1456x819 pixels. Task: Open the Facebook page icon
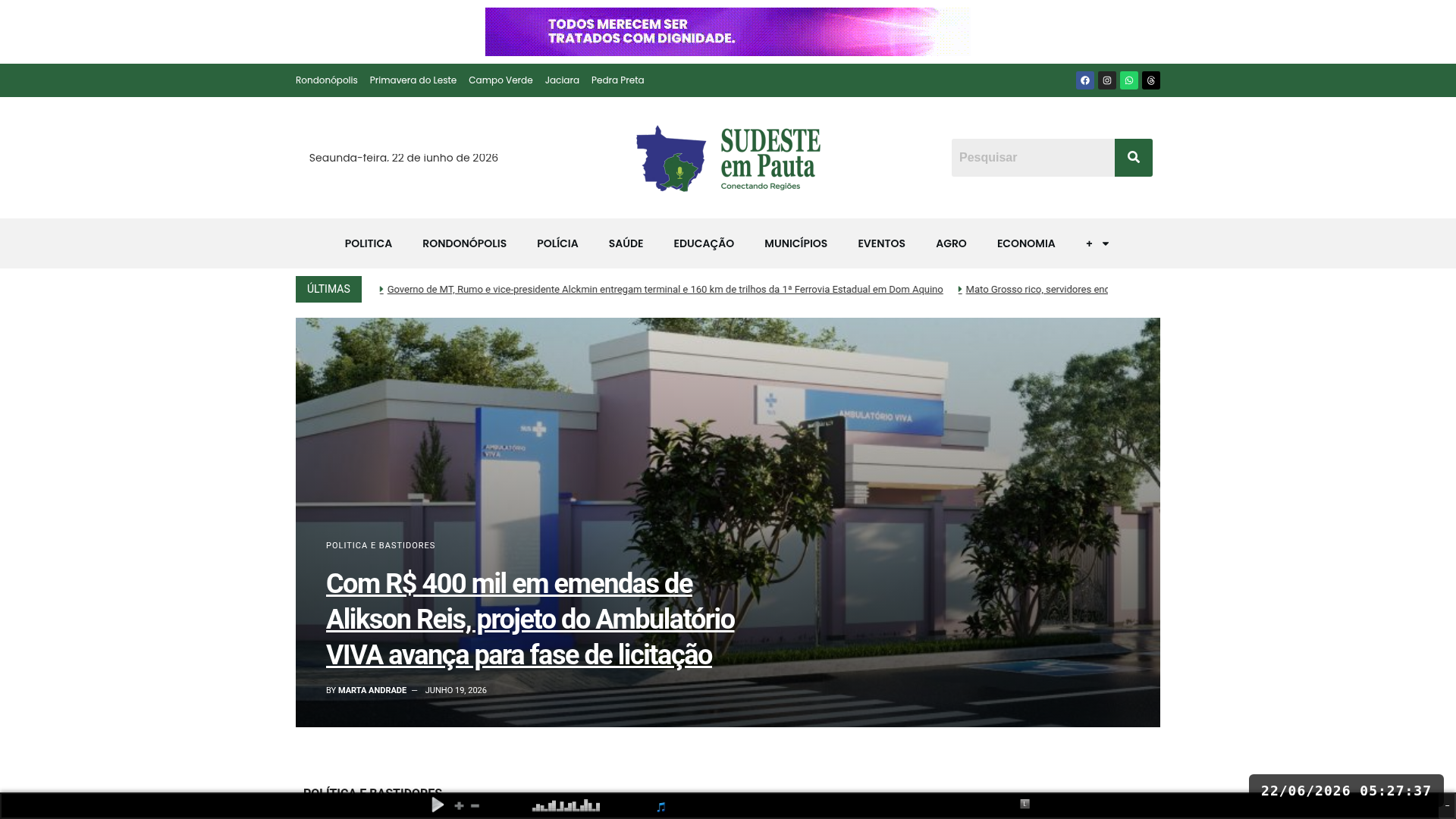pyautogui.click(x=1085, y=80)
